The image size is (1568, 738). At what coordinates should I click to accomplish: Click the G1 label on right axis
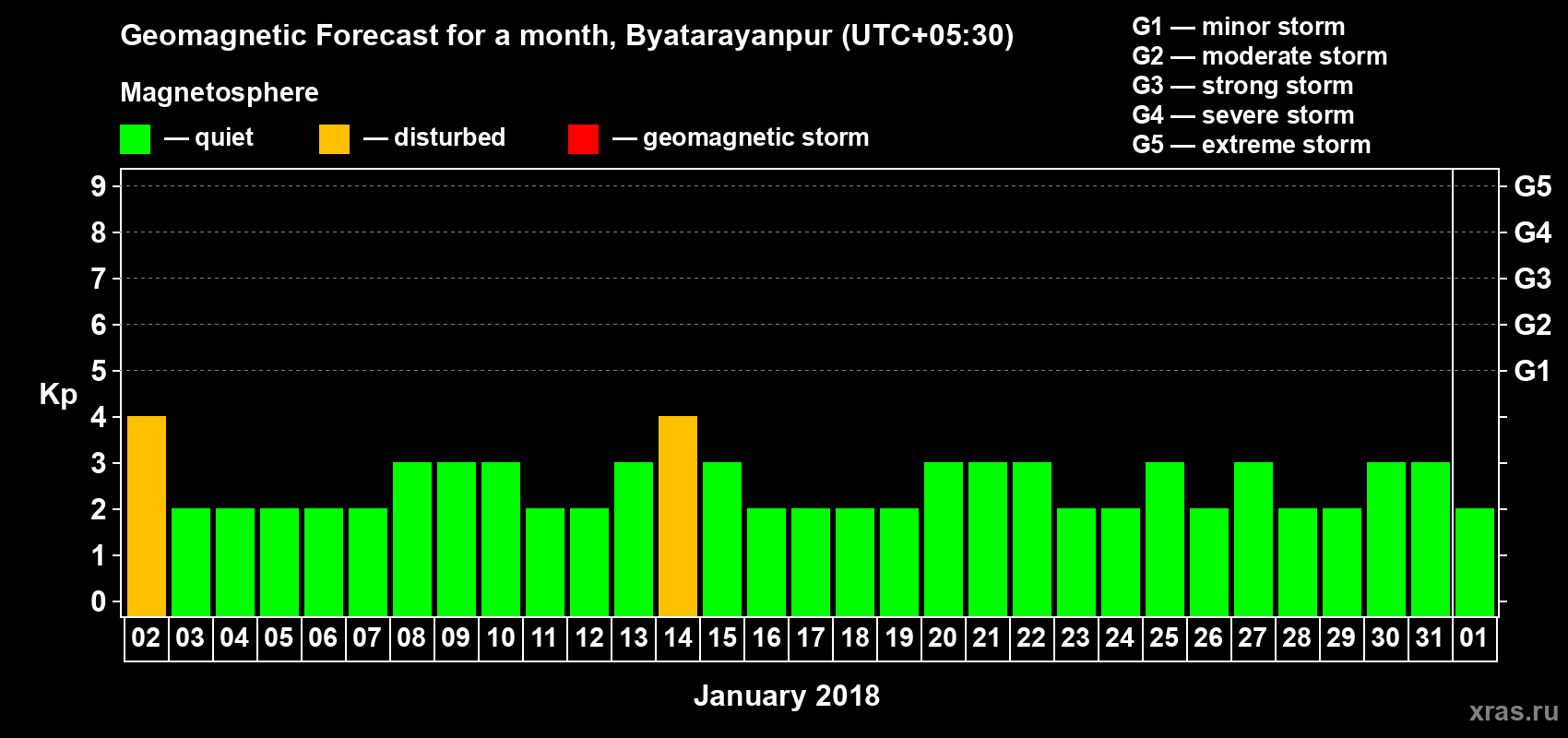coord(1533,371)
